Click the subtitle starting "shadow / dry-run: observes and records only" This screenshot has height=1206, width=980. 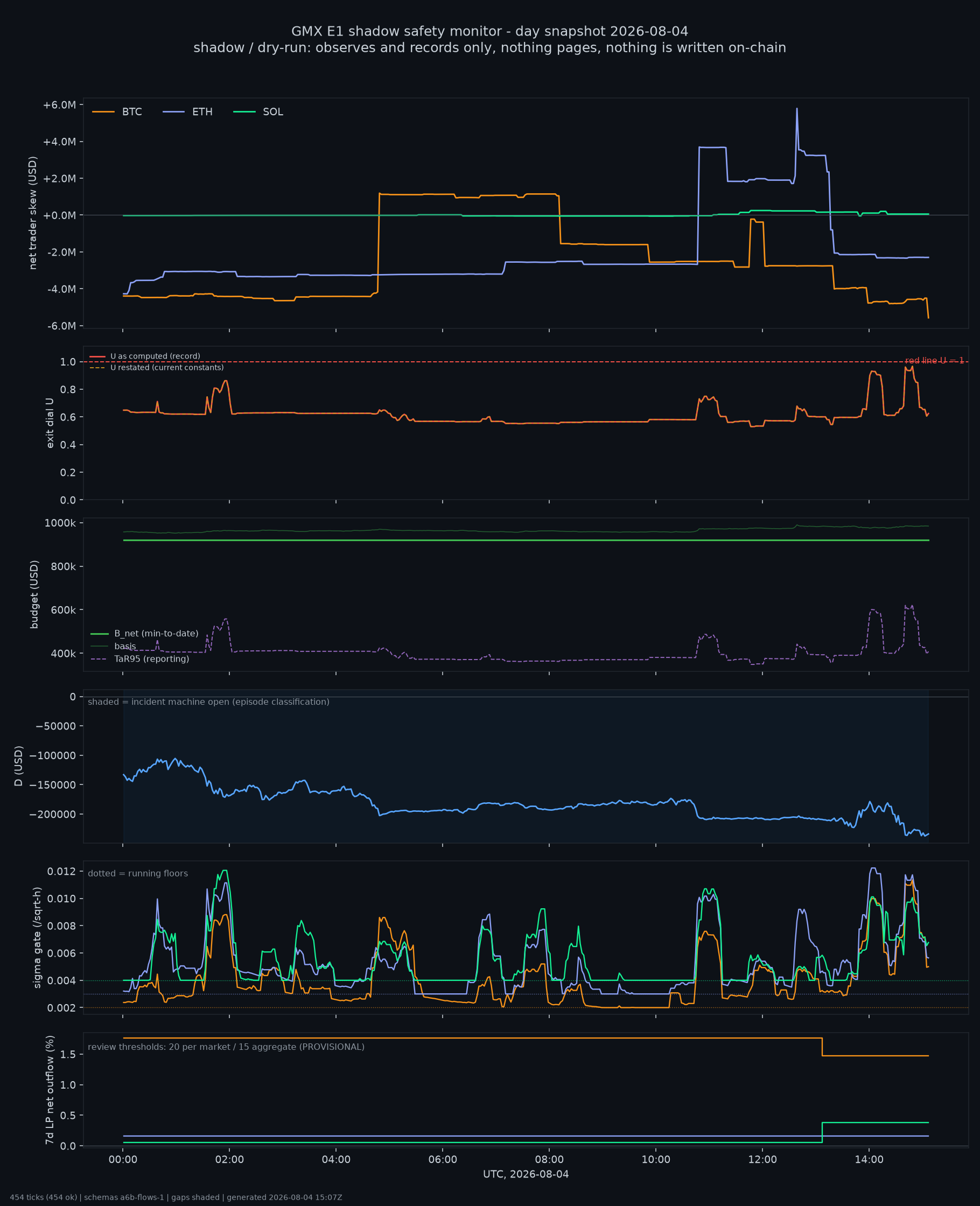click(489, 48)
